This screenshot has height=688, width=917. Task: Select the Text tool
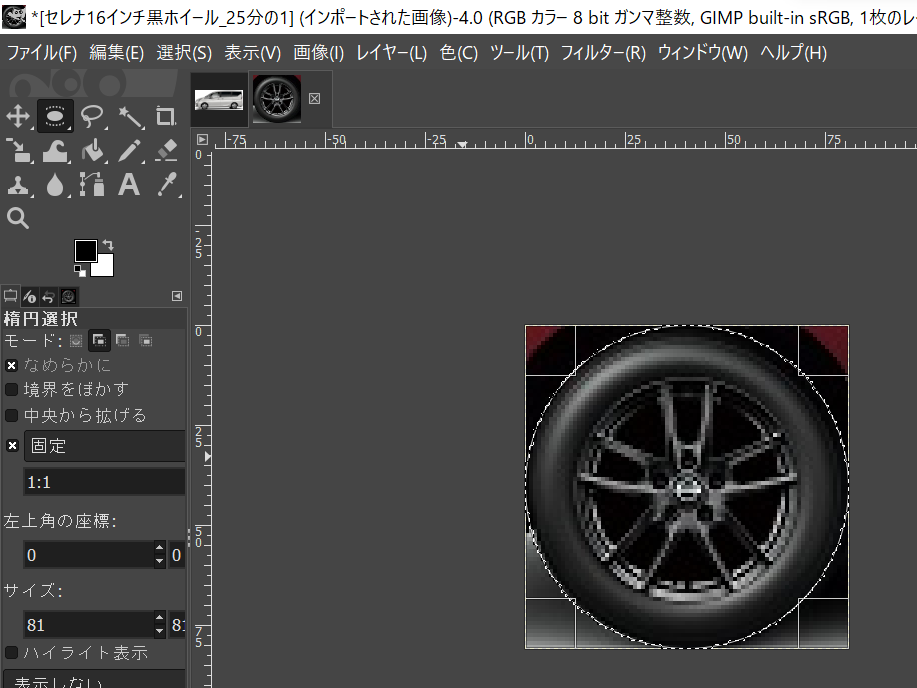click(129, 185)
